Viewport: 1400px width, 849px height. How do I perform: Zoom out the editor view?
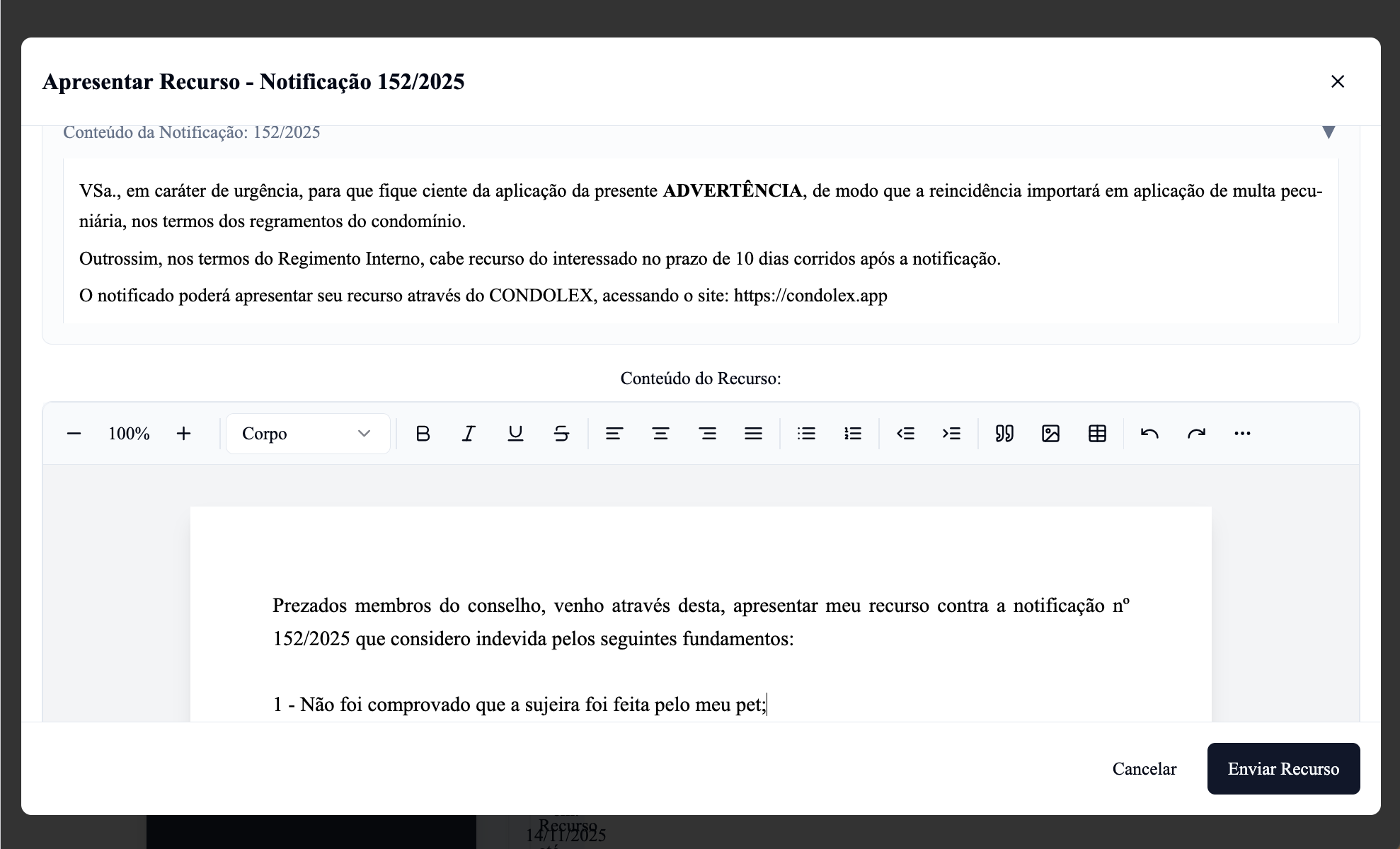pos(74,434)
